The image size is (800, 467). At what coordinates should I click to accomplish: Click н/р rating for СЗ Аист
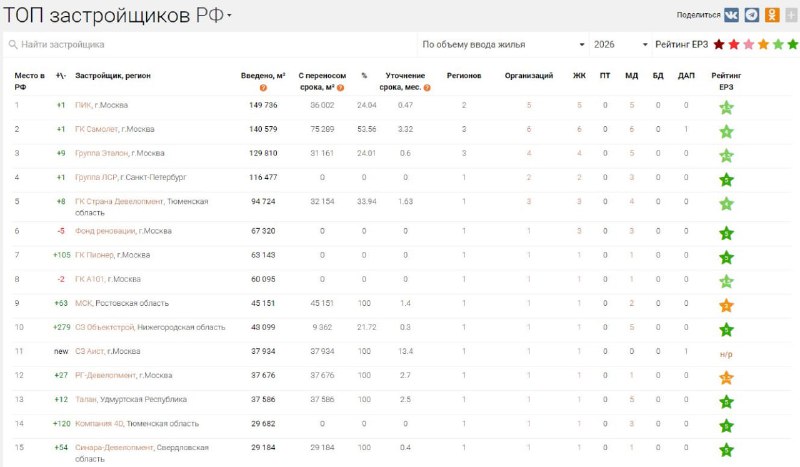(x=726, y=354)
